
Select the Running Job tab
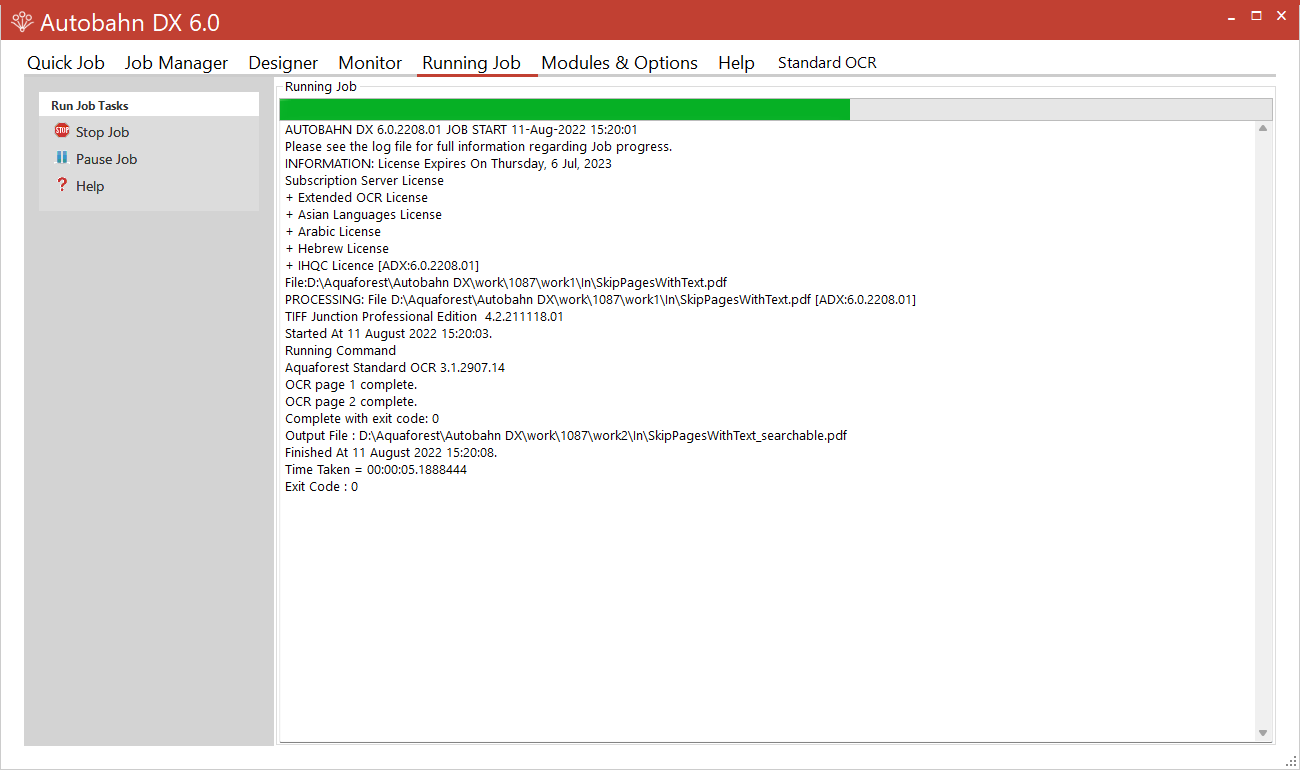[x=471, y=63]
